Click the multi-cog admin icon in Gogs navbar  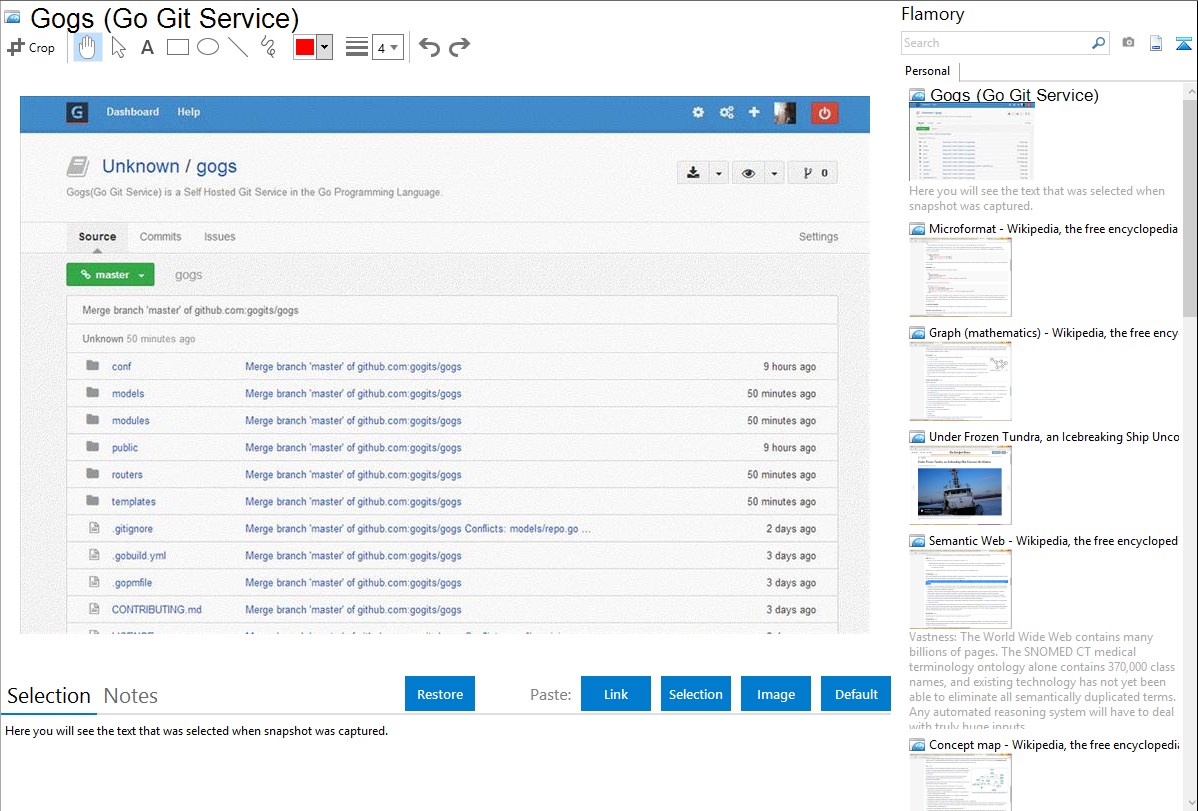727,112
